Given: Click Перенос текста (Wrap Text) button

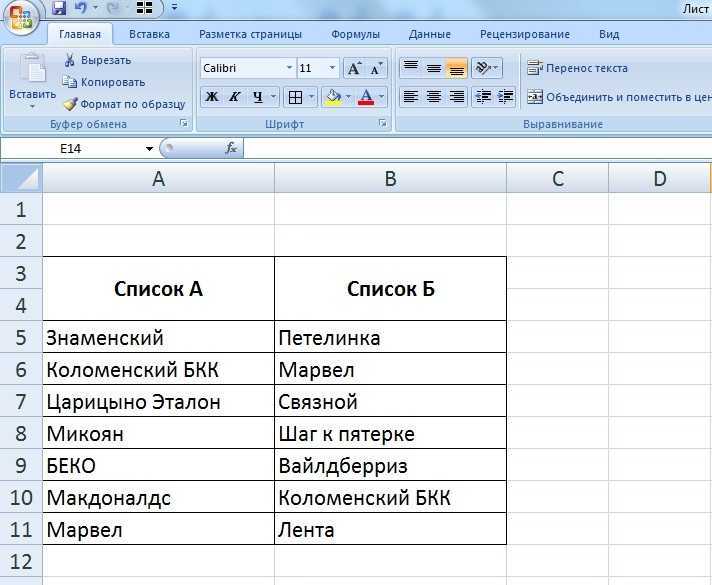Looking at the screenshot, I should 578,68.
